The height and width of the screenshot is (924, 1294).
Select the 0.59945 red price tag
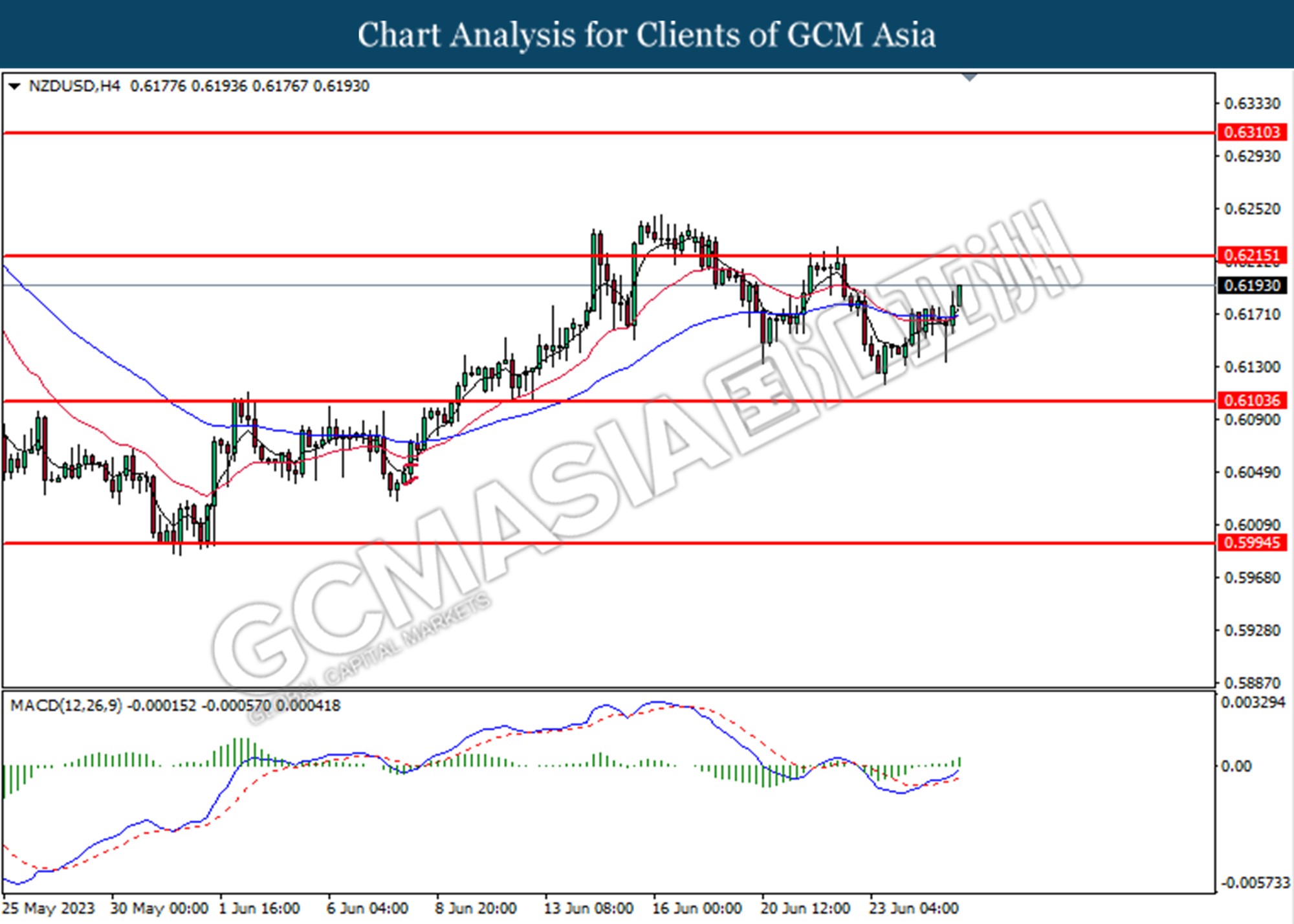tap(1252, 542)
